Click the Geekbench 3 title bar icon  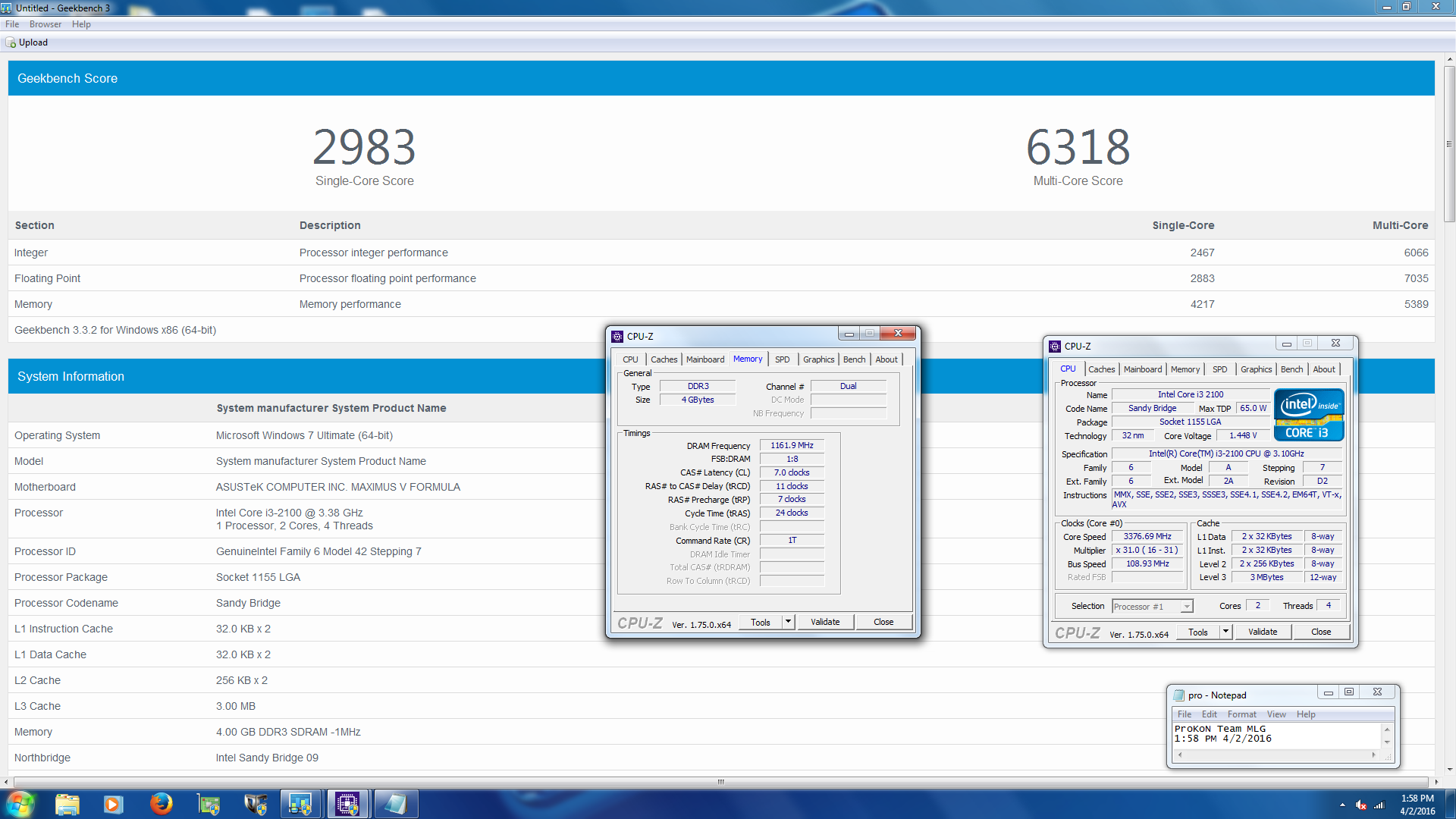click(7, 8)
